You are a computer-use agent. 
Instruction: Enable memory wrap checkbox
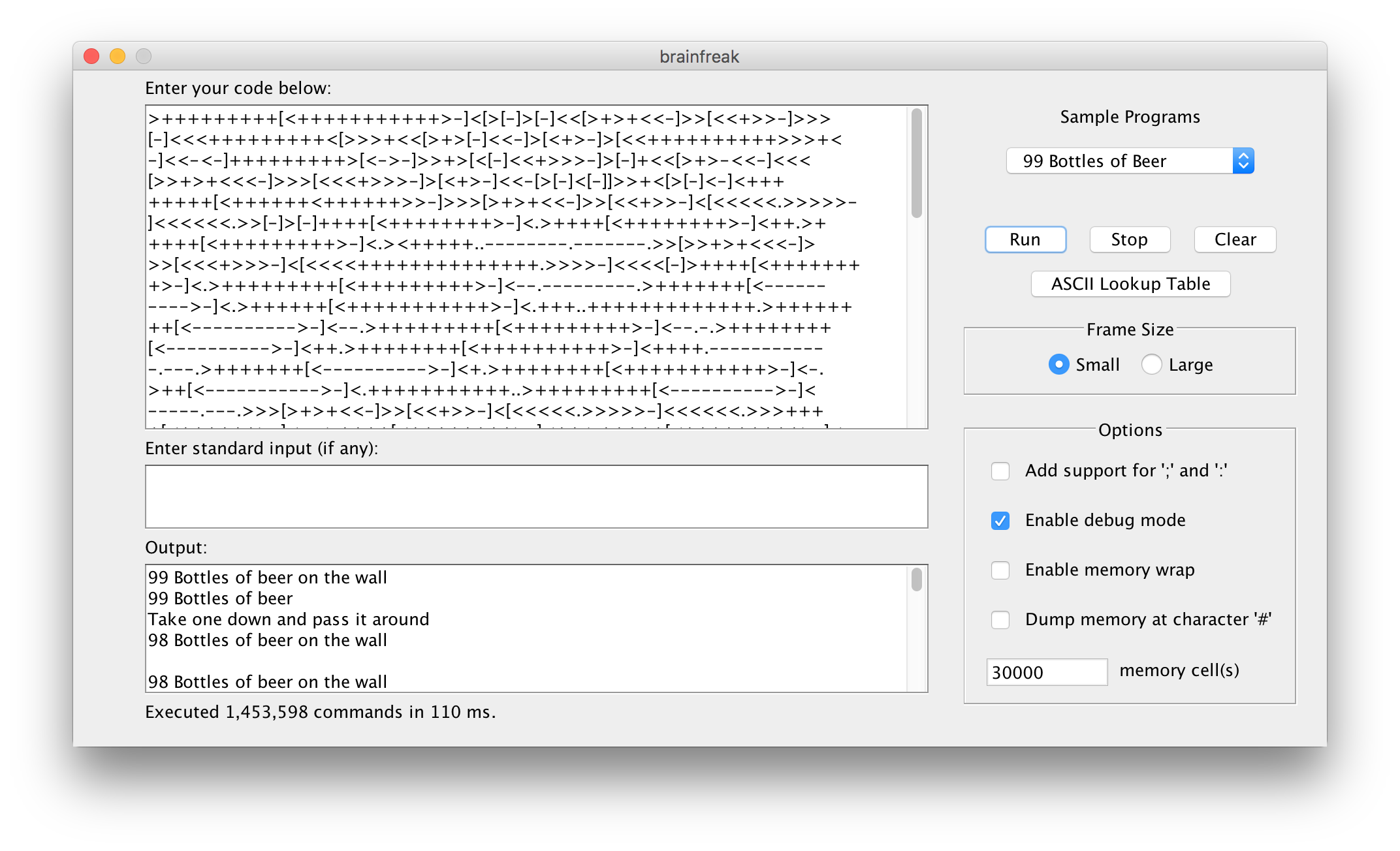coord(1000,570)
